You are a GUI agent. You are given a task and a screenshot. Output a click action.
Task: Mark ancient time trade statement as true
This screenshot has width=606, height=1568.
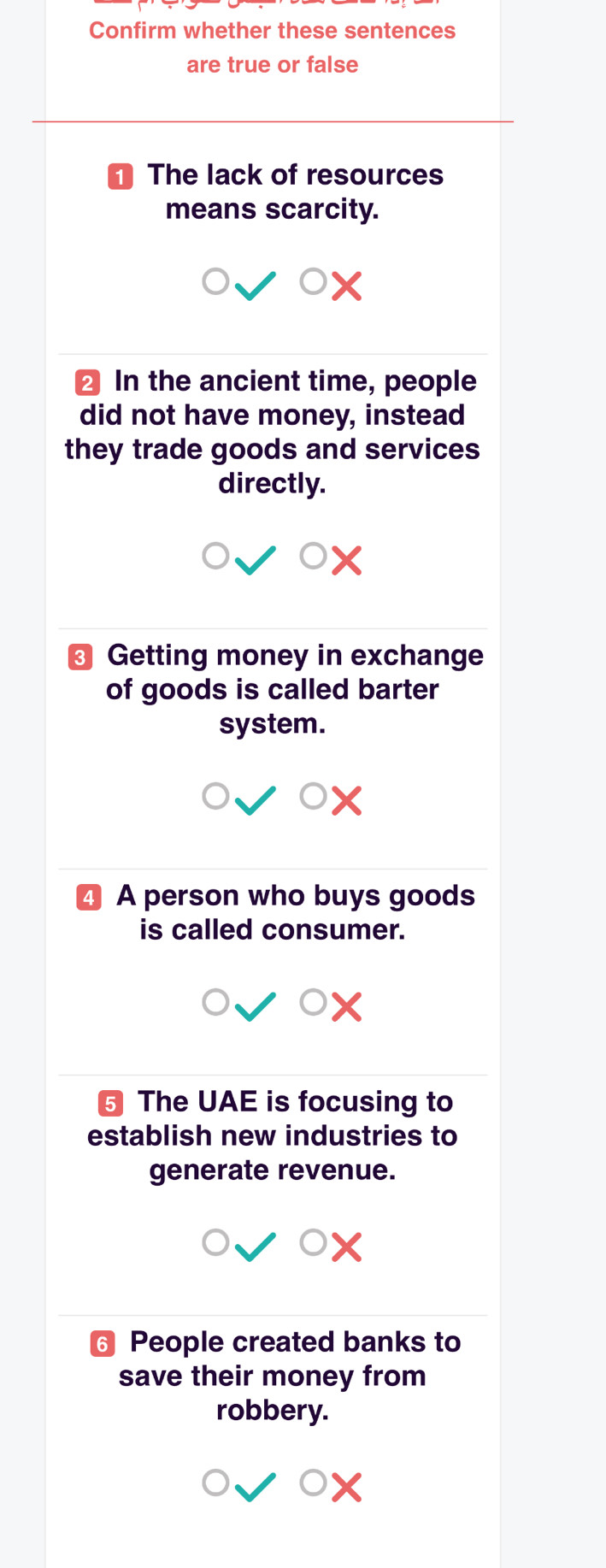point(215,556)
